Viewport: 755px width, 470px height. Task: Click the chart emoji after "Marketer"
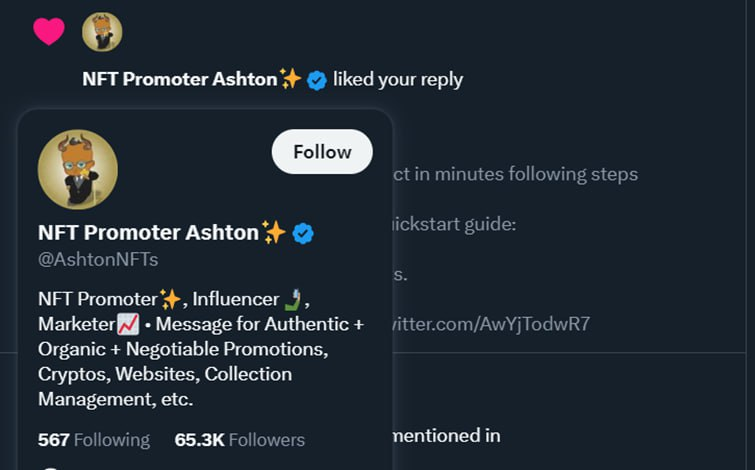tap(127, 324)
